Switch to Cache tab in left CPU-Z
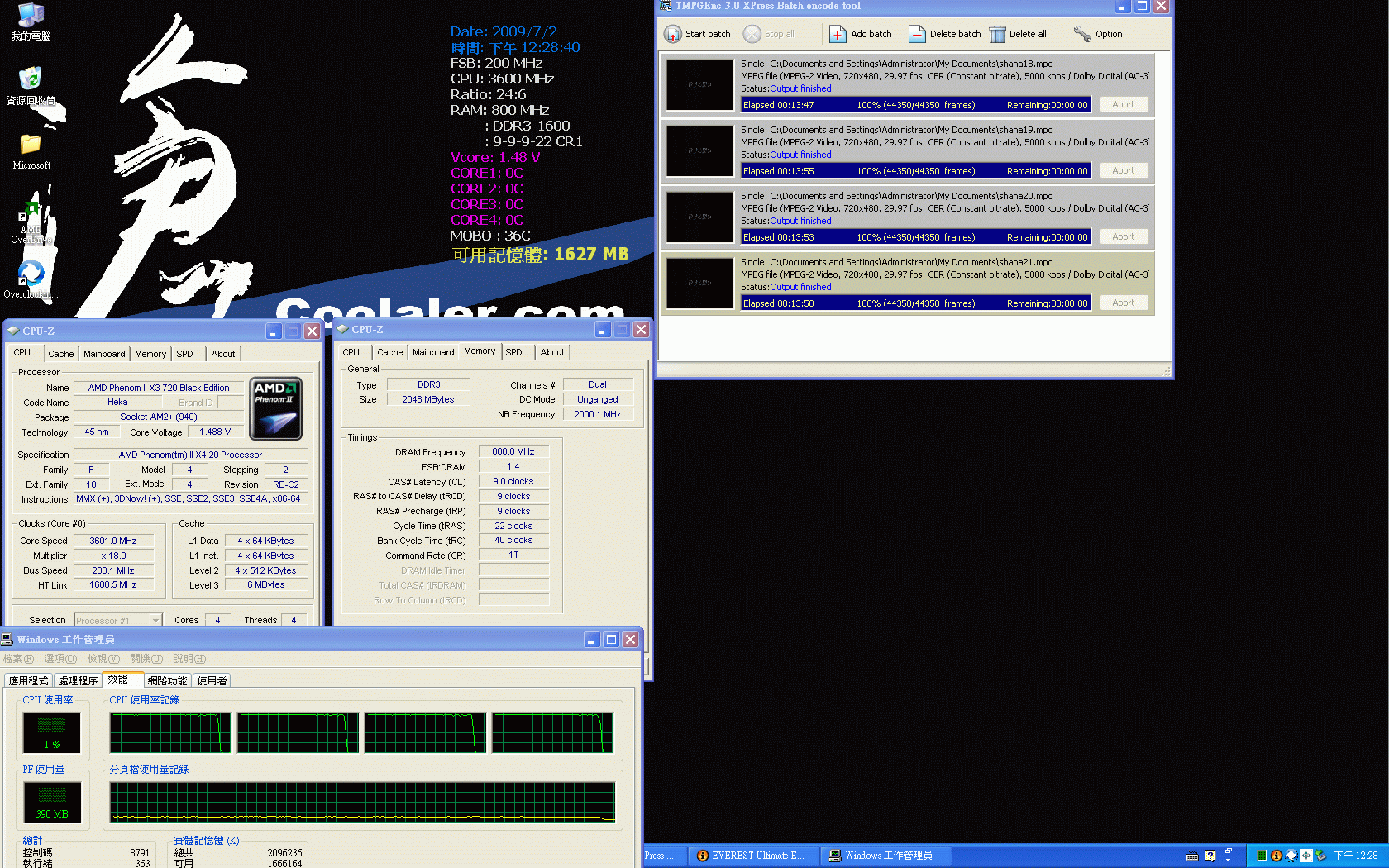This screenshot has width=1389, height=868. (61, 354)
